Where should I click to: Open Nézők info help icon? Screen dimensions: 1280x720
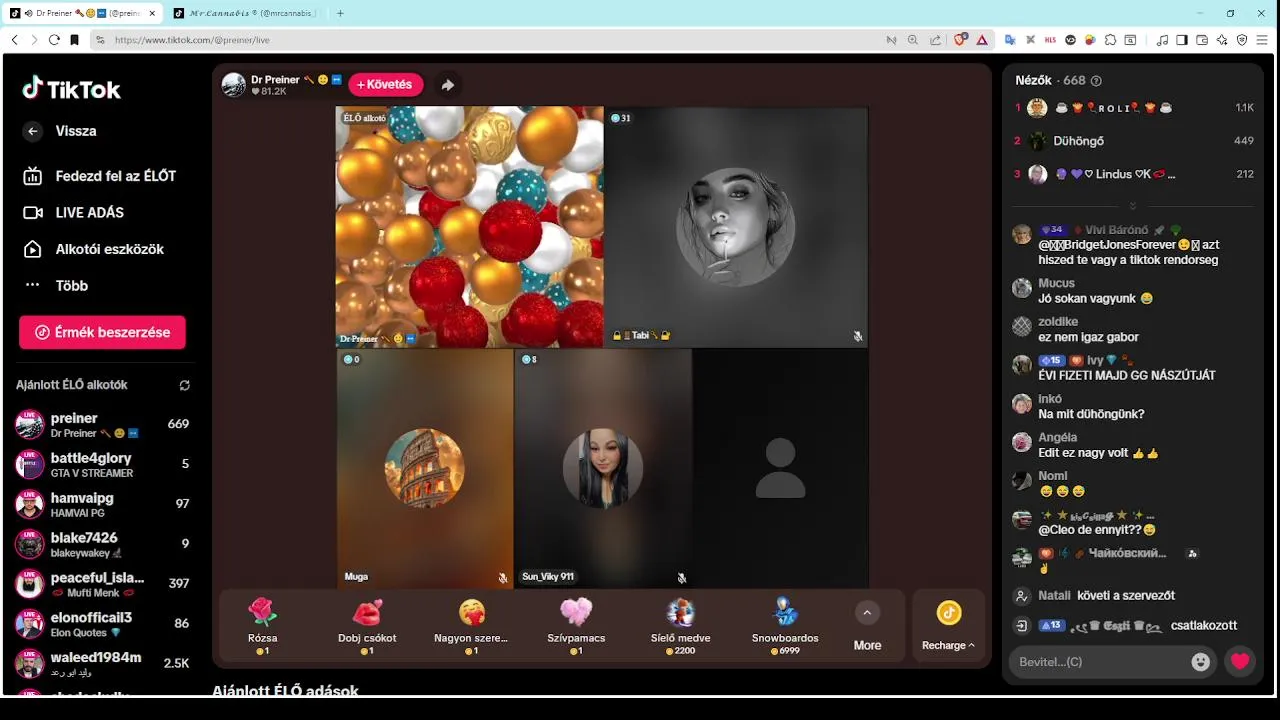1096,81
